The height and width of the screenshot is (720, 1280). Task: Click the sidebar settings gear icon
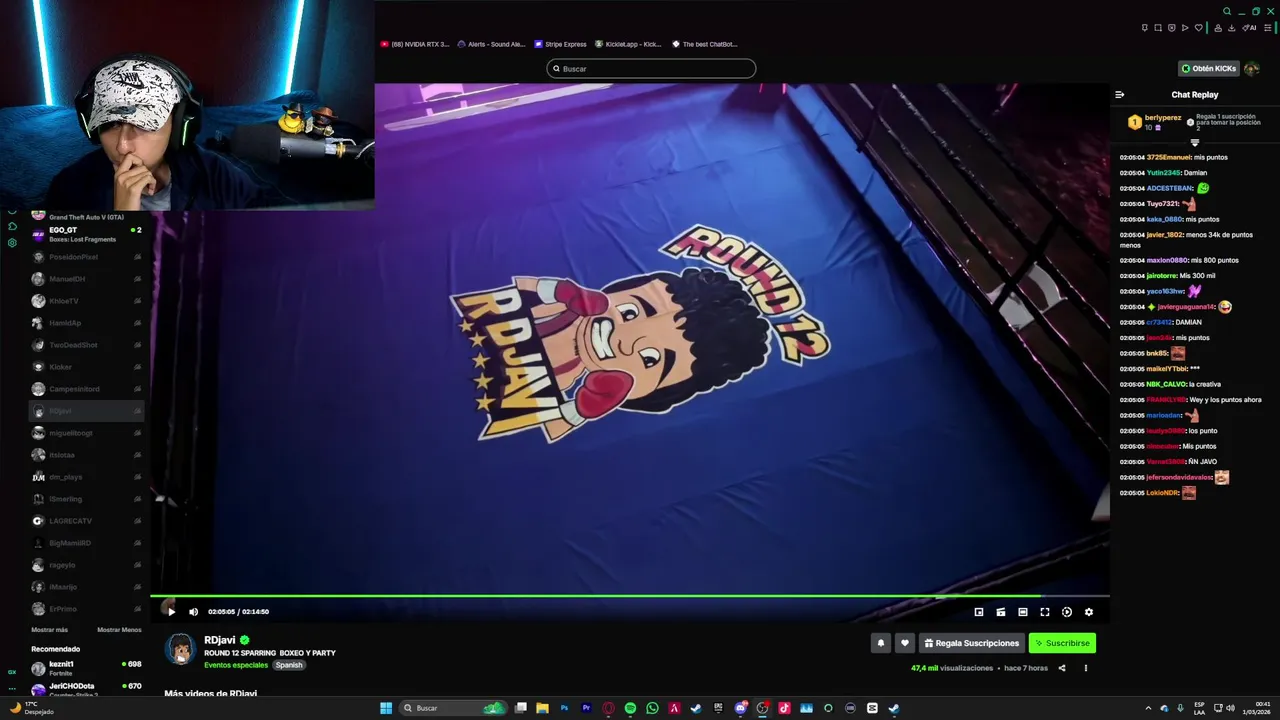[x=12, y=243]
